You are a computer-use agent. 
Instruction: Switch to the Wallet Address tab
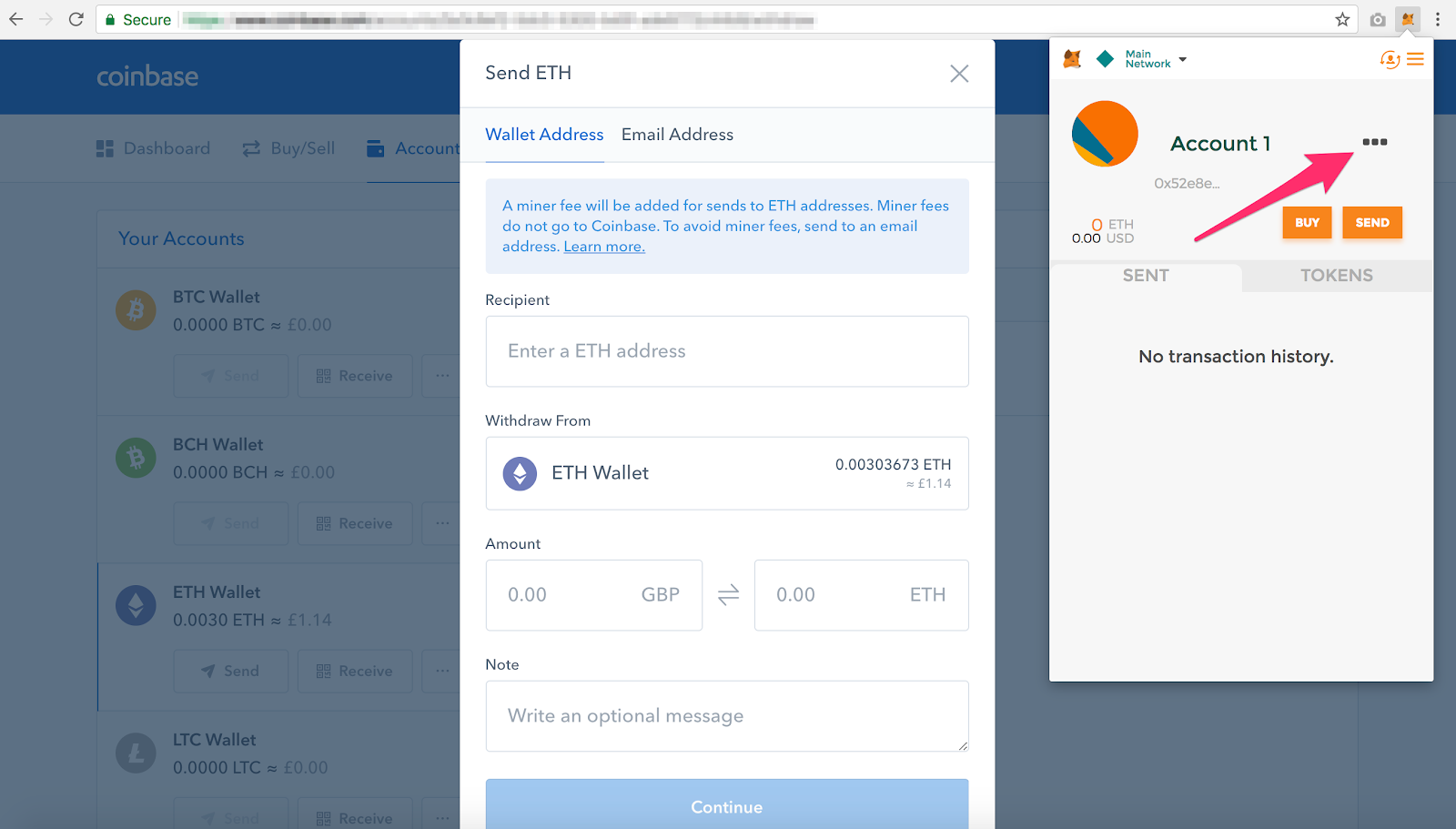[544, 135]
